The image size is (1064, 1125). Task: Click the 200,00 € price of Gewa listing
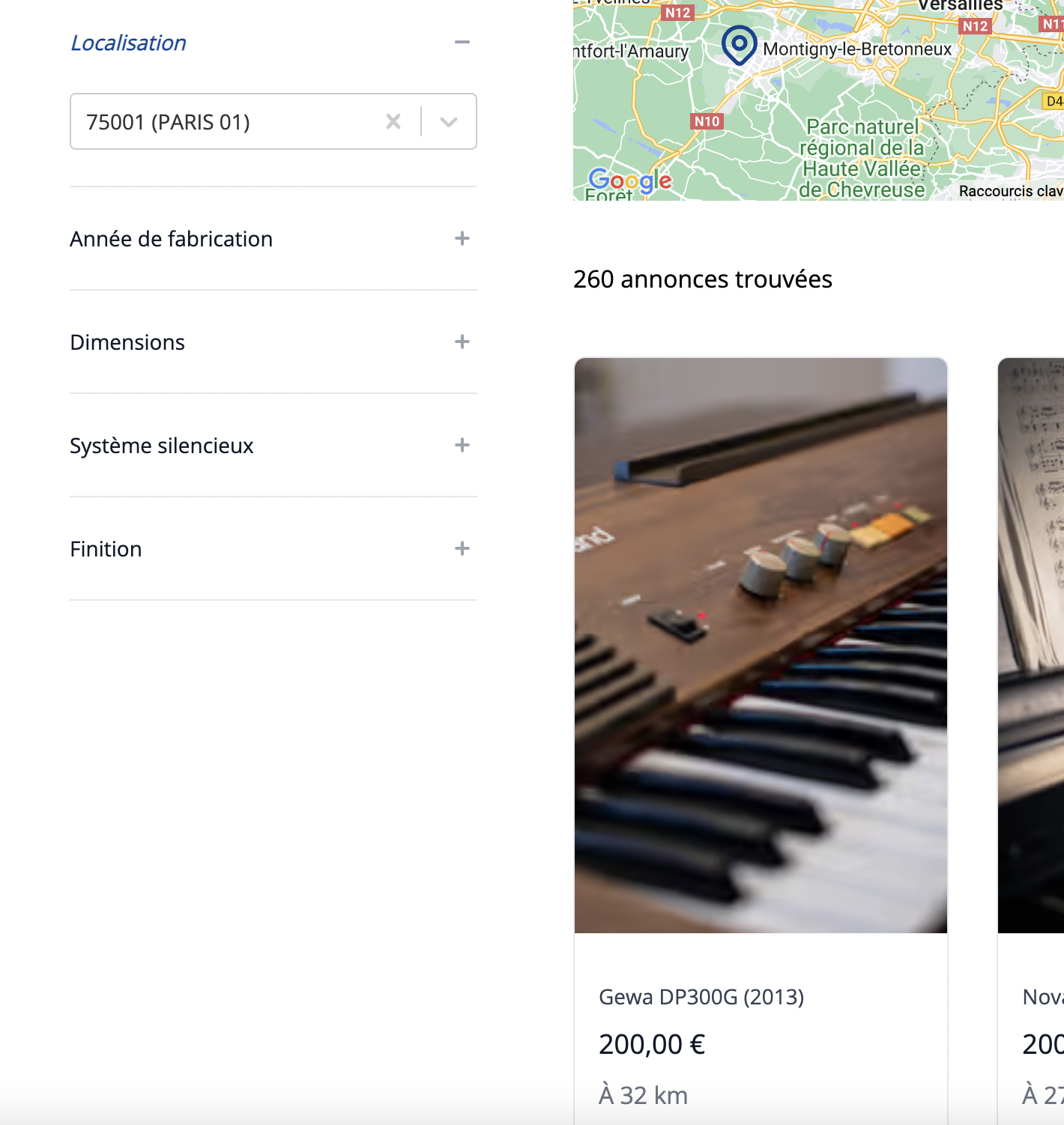point(652,1044)
